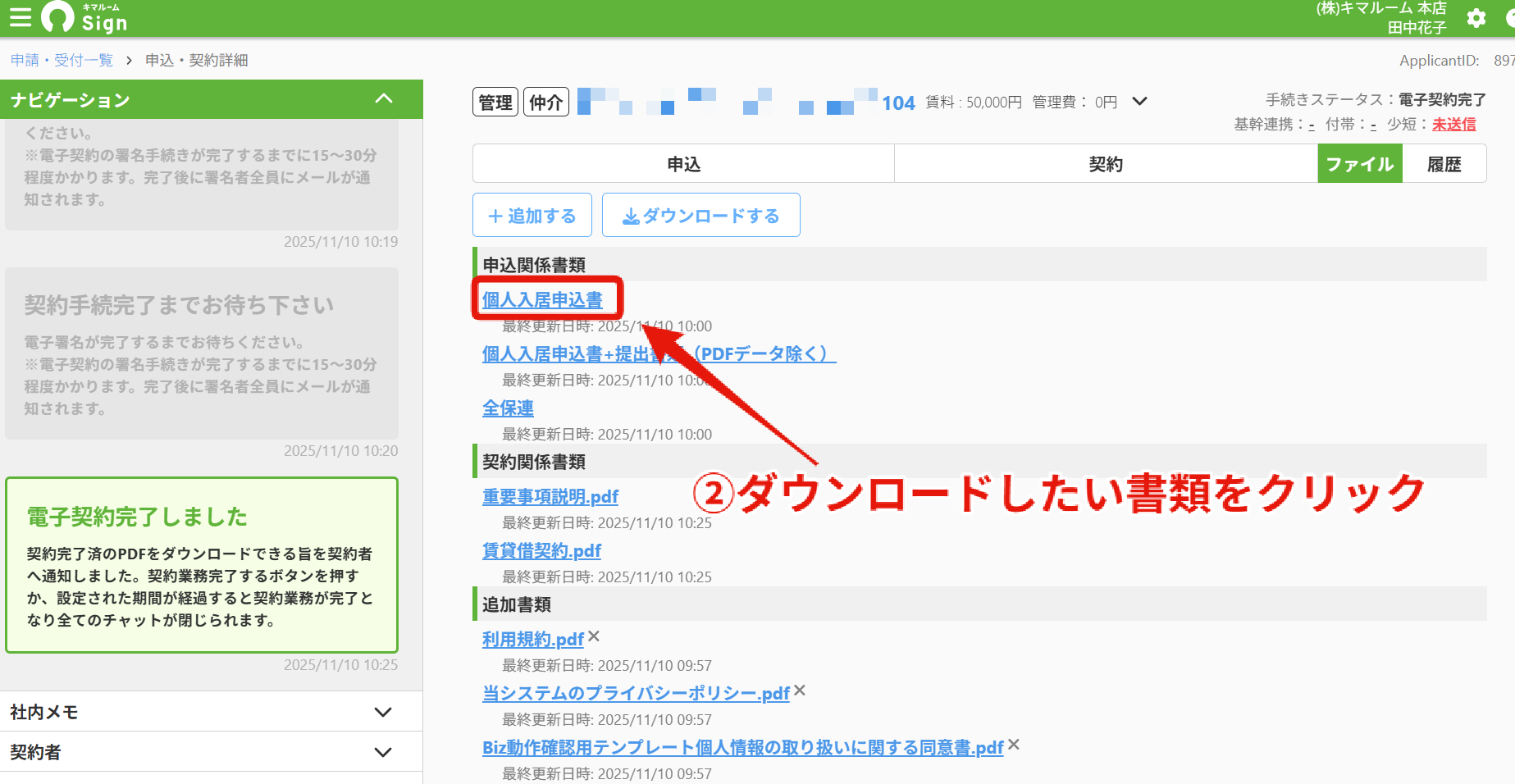The width and height of the screenshot is (1515, 784).
Task: Expand the 社内メモ section
Action: coord(211,712)
